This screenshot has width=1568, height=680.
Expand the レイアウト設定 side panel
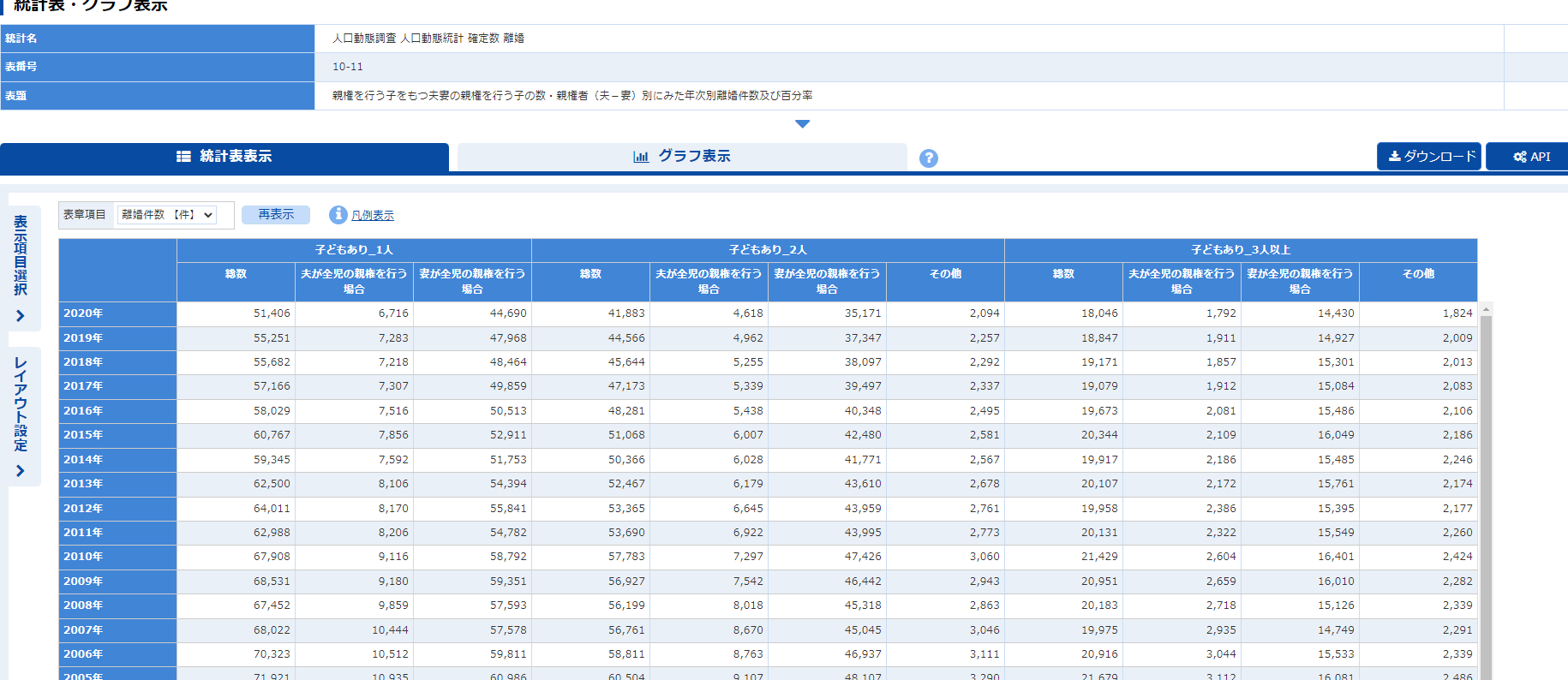(21, 416)
